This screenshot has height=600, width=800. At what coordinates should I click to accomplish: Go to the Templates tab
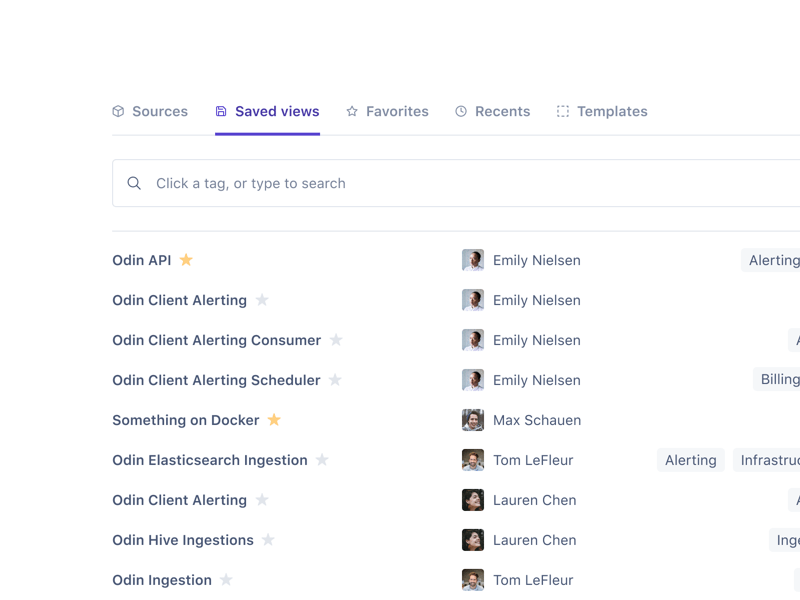point(602,112)
